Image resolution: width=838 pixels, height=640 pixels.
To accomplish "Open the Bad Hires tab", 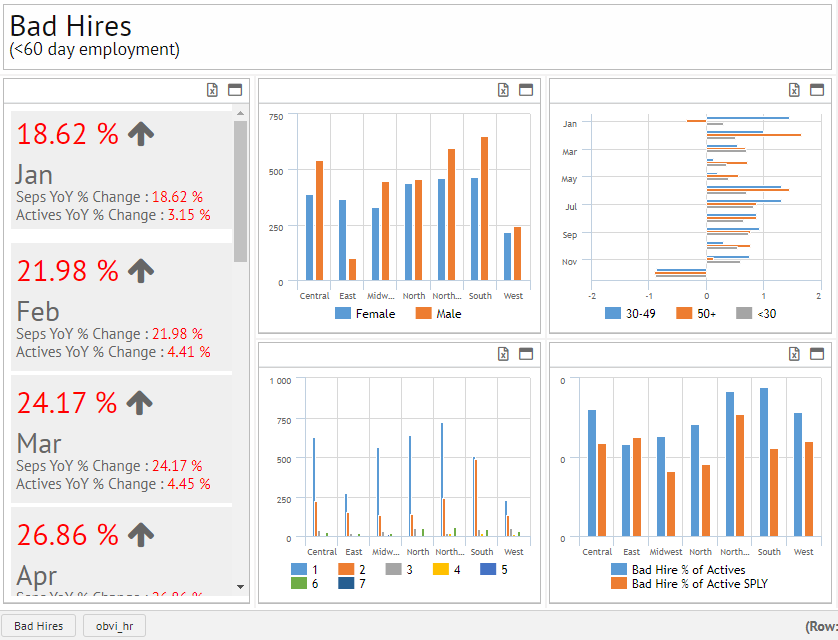I will pos(39,626).
